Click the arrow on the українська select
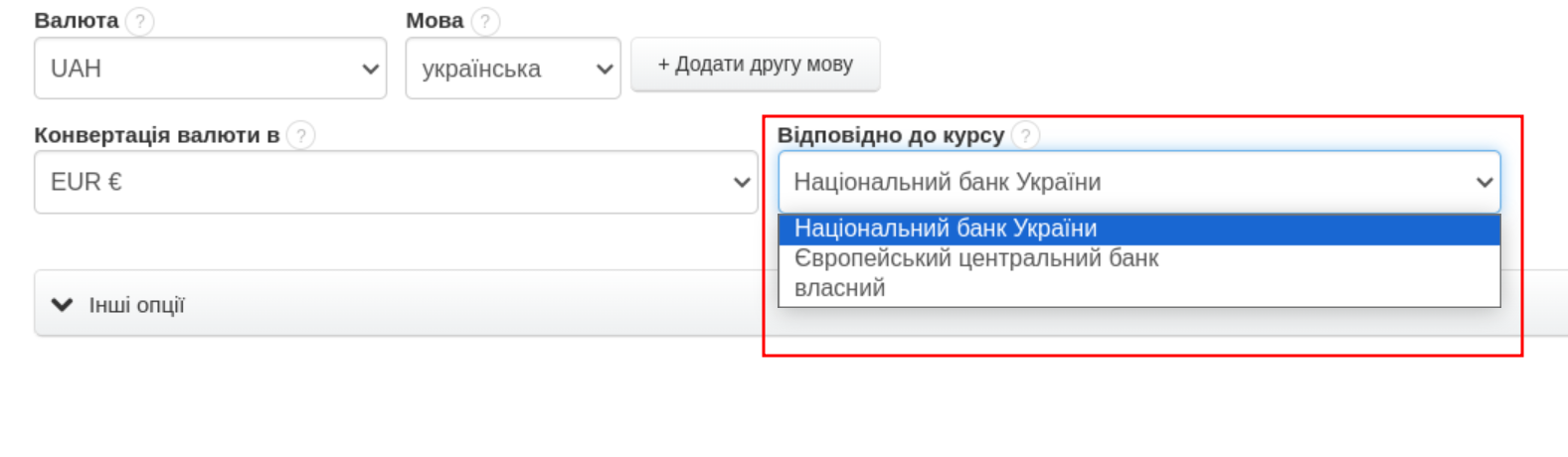 (x=604, y=70)
